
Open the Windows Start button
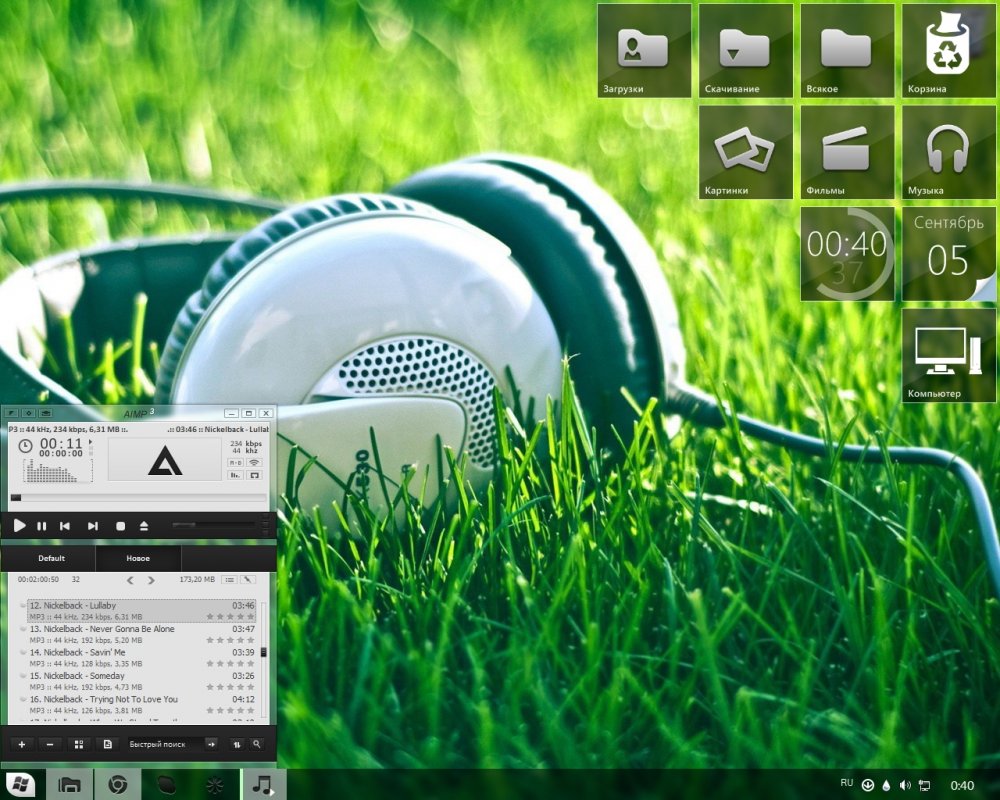[x=20, y=784]
